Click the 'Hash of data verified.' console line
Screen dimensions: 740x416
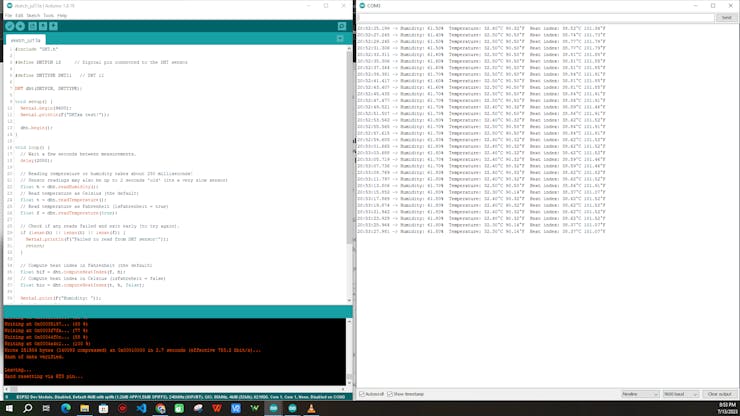click(34, 357)
